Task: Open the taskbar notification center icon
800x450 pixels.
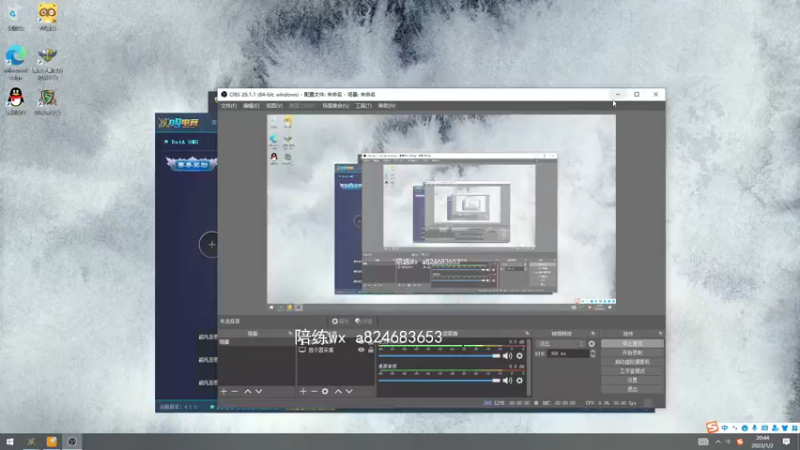Action: pyautogui.click(x=786, y=442)
